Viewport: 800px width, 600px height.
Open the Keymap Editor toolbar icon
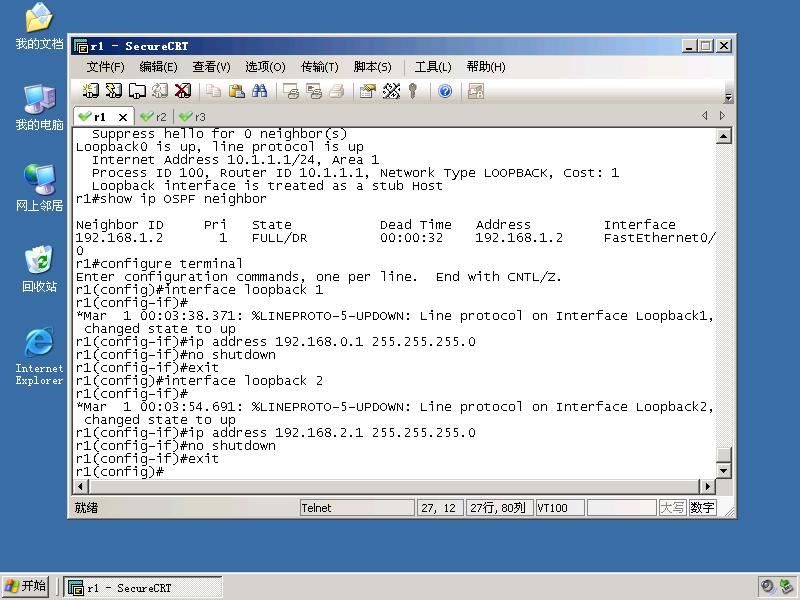point(391,91)
